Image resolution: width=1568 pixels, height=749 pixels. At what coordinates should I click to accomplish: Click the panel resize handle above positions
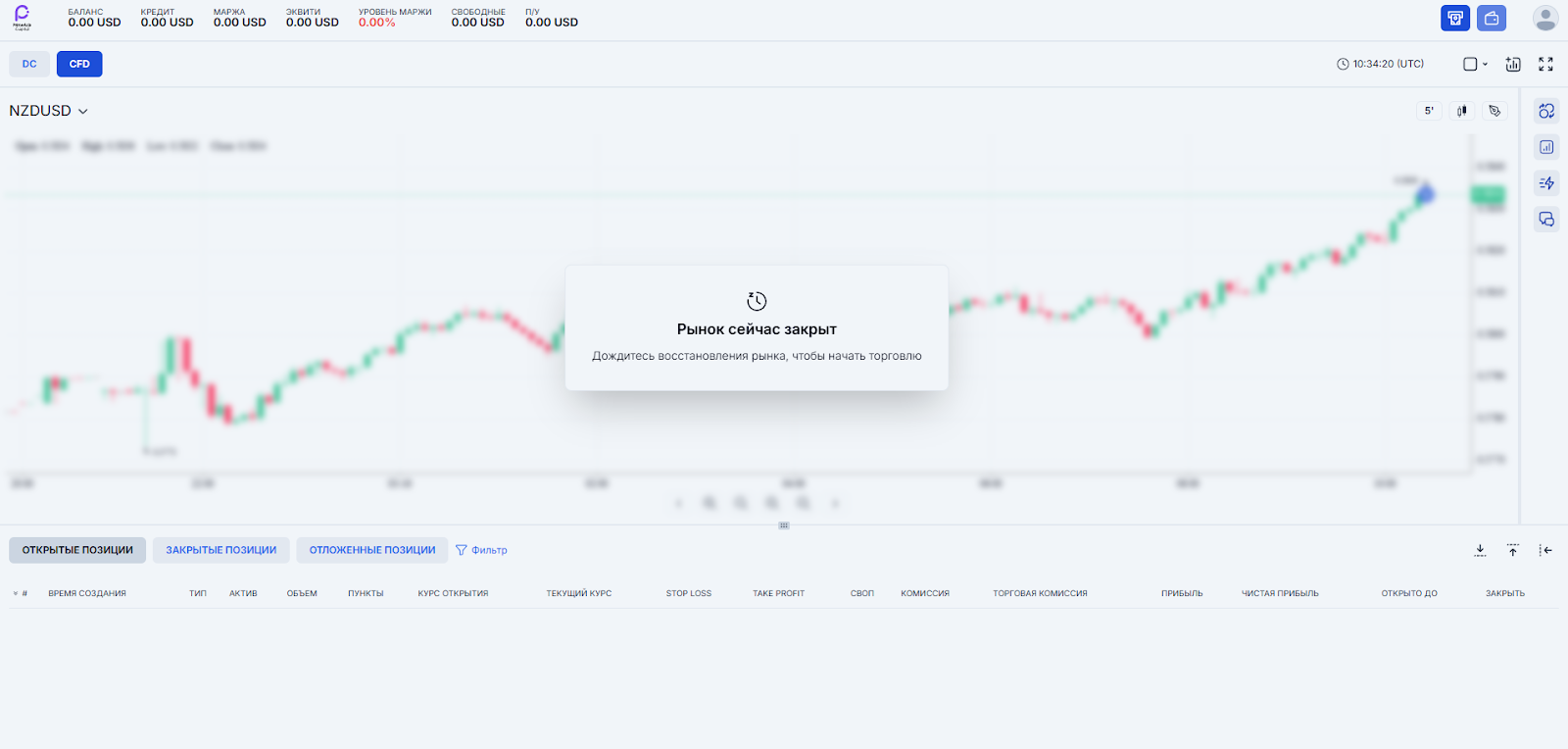[x=784, y=525]
